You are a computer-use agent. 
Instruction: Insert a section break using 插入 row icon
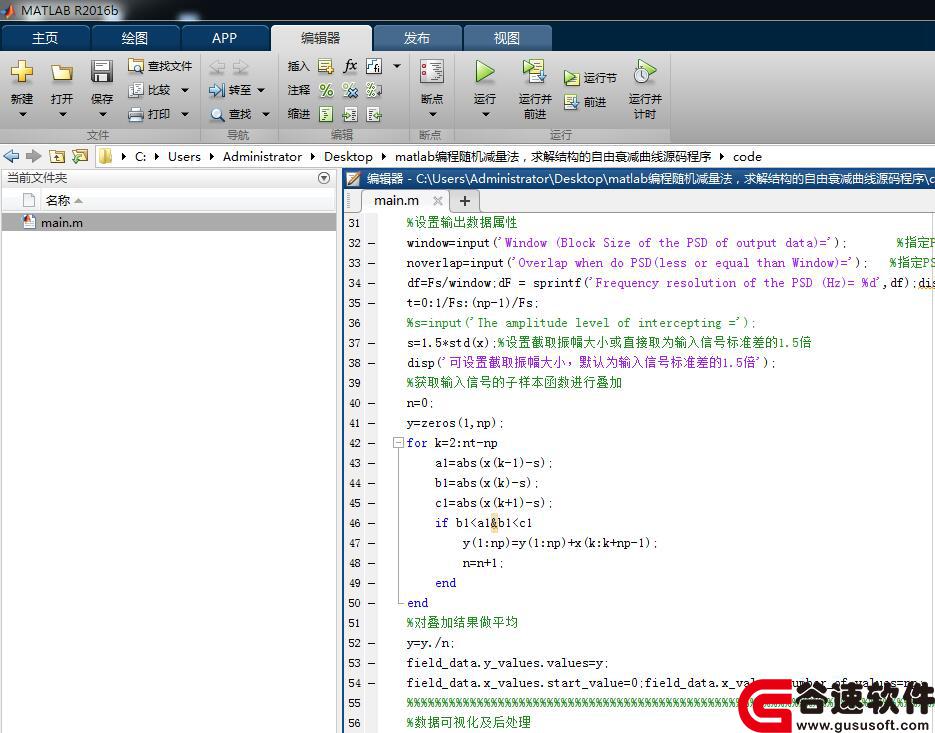[326, 66]
